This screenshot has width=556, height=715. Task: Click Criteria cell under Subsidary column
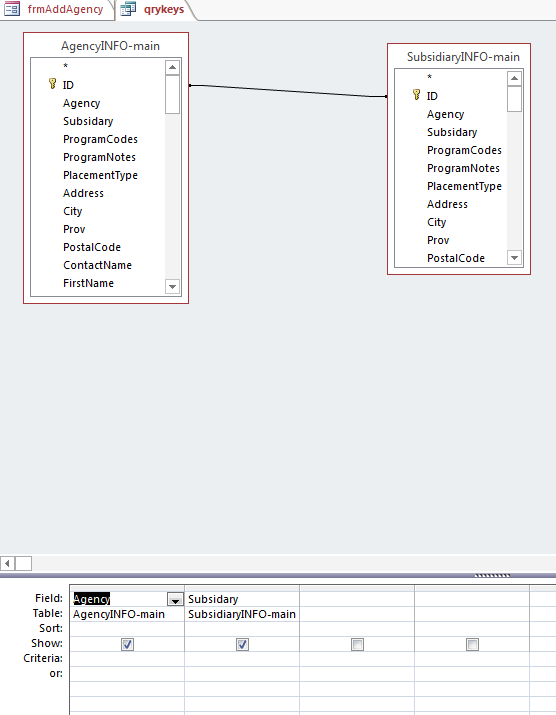point(242,659)
